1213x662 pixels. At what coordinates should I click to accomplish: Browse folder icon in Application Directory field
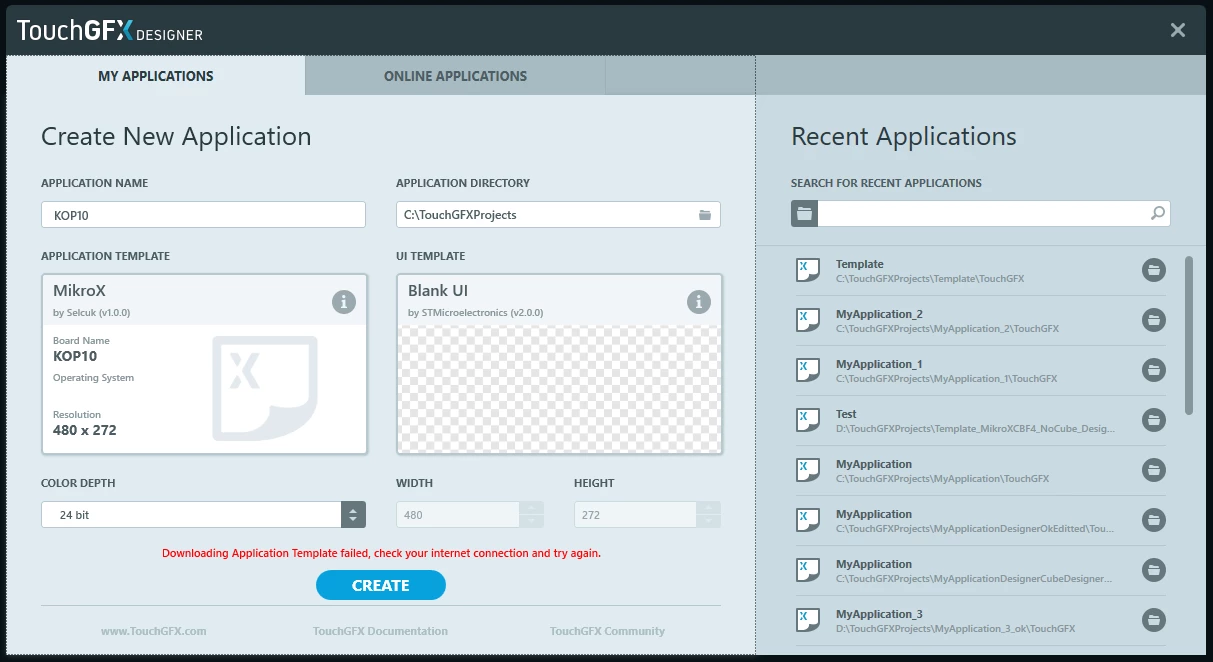[x=705, y=215]
